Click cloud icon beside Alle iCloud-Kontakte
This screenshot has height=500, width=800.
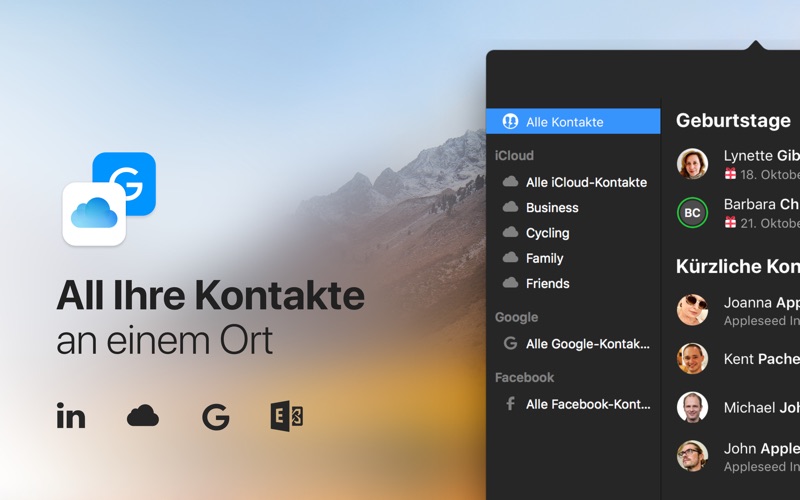coord(510,182)
